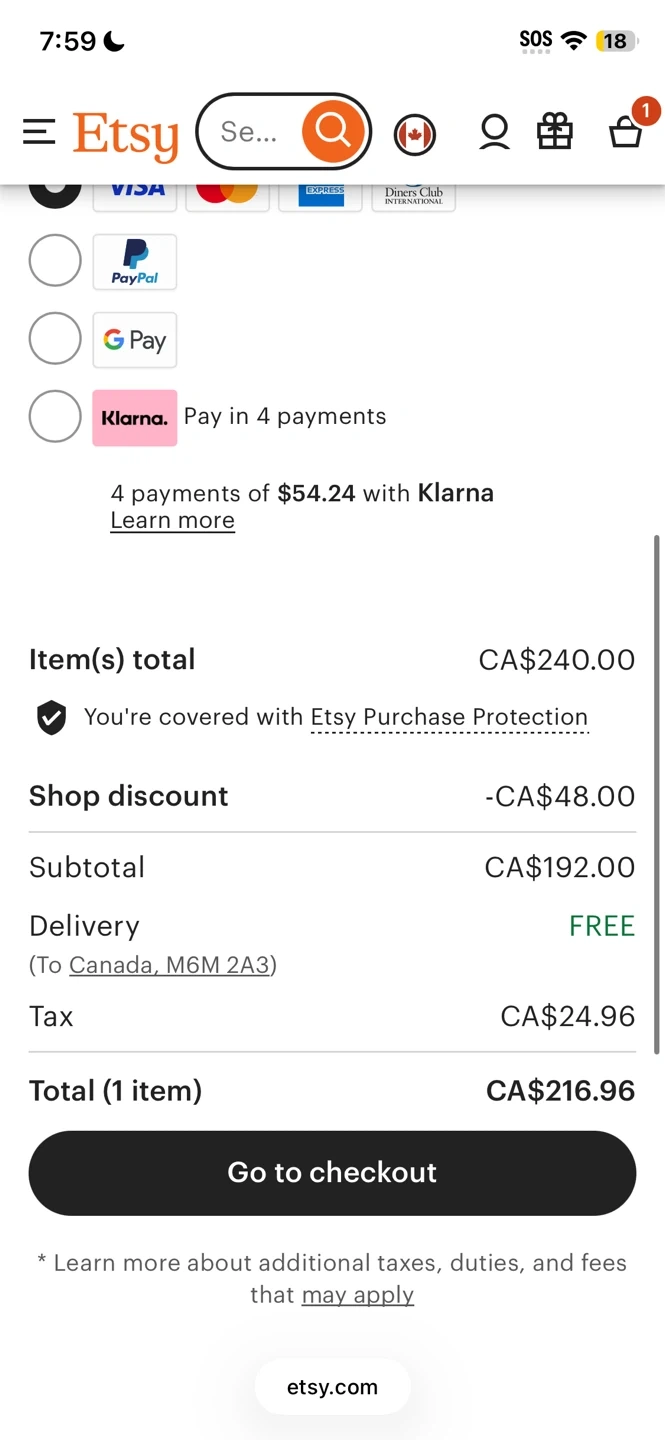Tap the search input field
The height and width of the screenshot is (1440, 665).
click(x=249, y=132)
